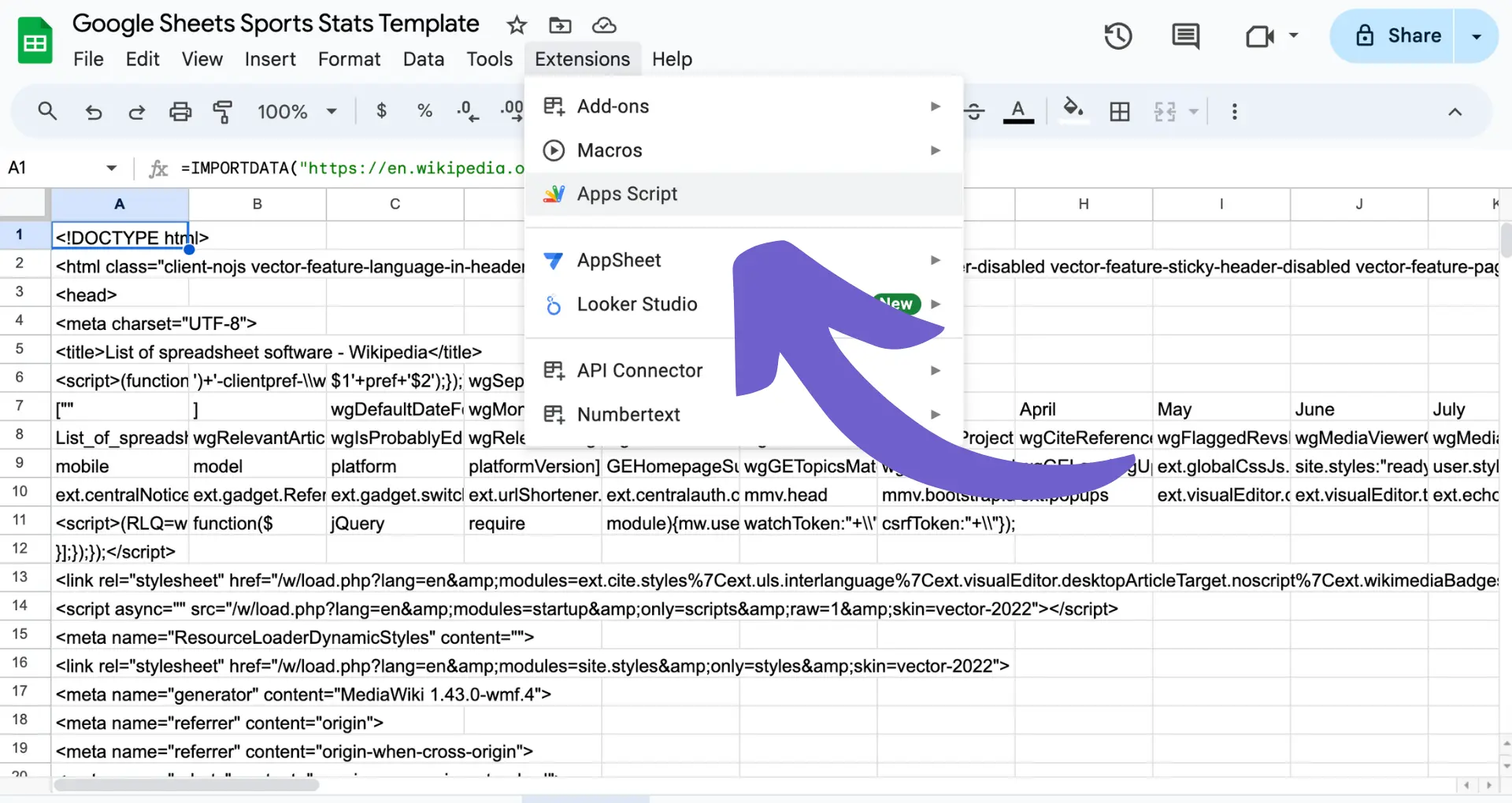
Task: Expand the API Connector submenu arrow
Action: tap(936, 370)
